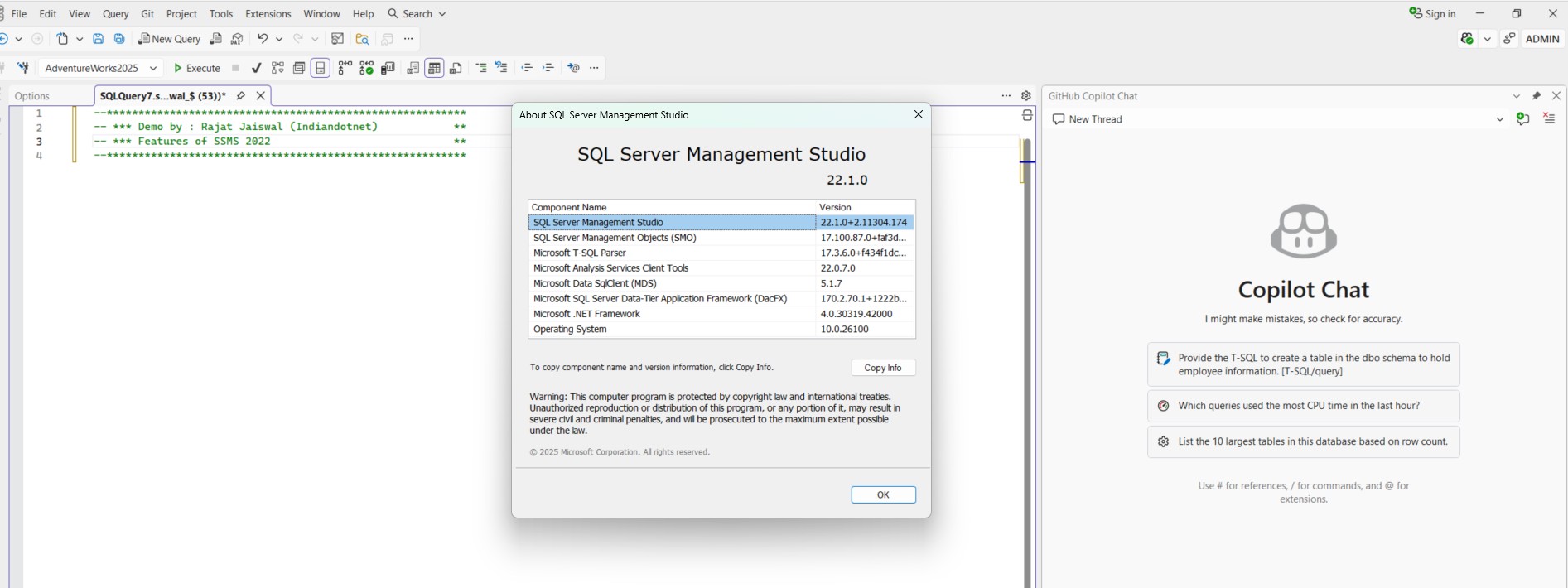This screenshot has width=1568, height=588.
Task: Click the open file icon in the toolbar
Action: click(62, 39)
